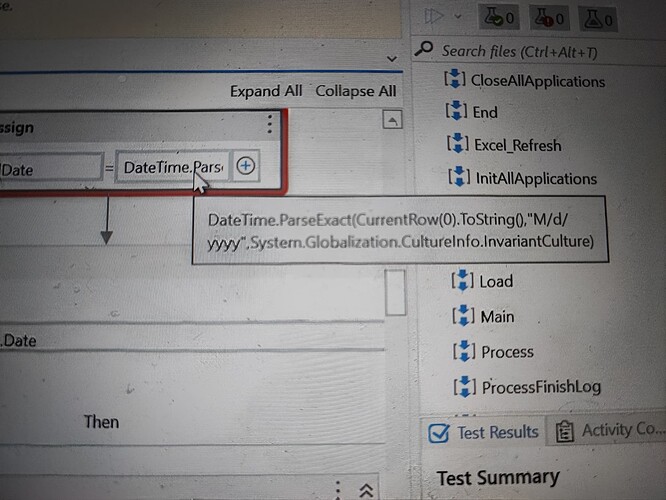Image resolution: width=666 pixels, height=500 pixels.
Task: Click the vertical scrollbar thumb in designer
Action: [395, 293]
